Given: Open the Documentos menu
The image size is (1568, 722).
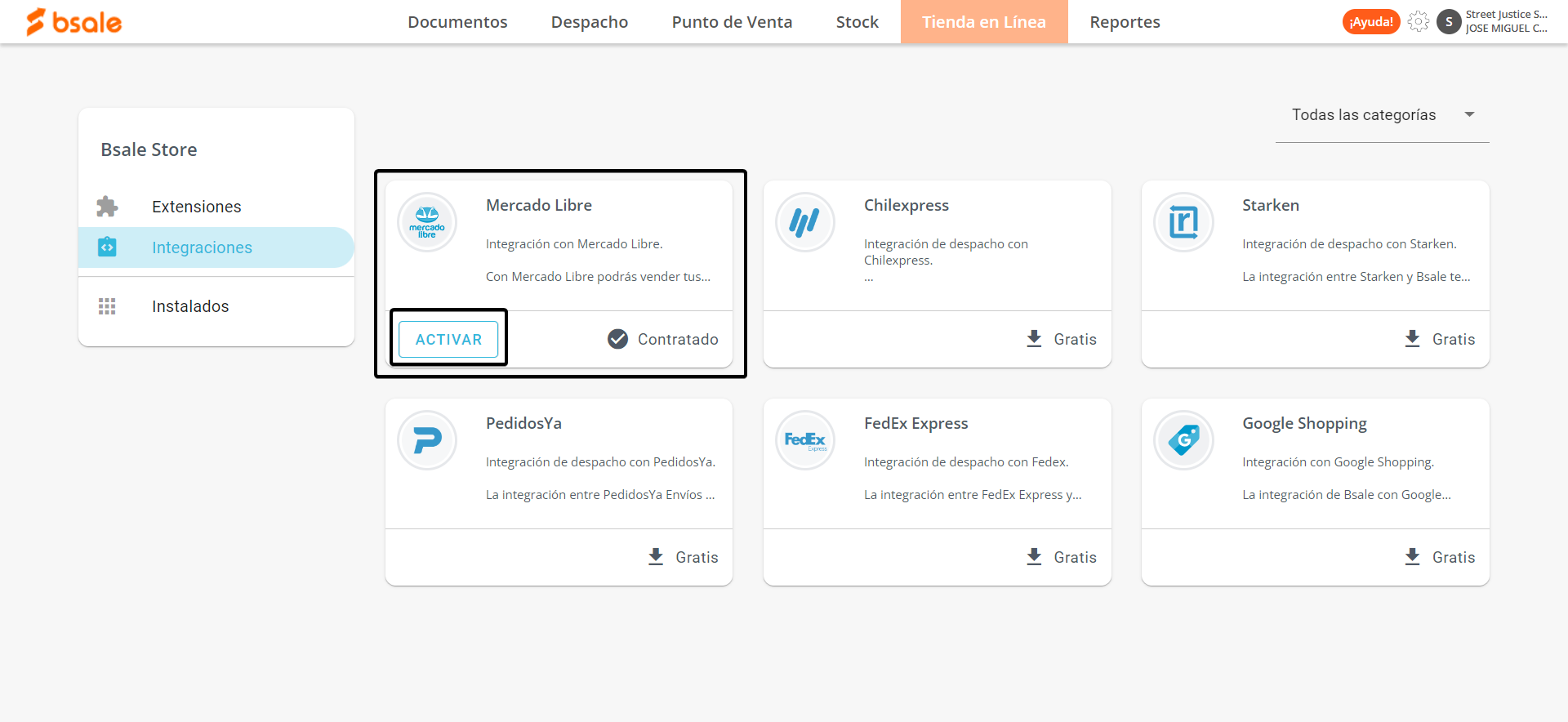Looking at the screenshot, I should pos(457,22).
